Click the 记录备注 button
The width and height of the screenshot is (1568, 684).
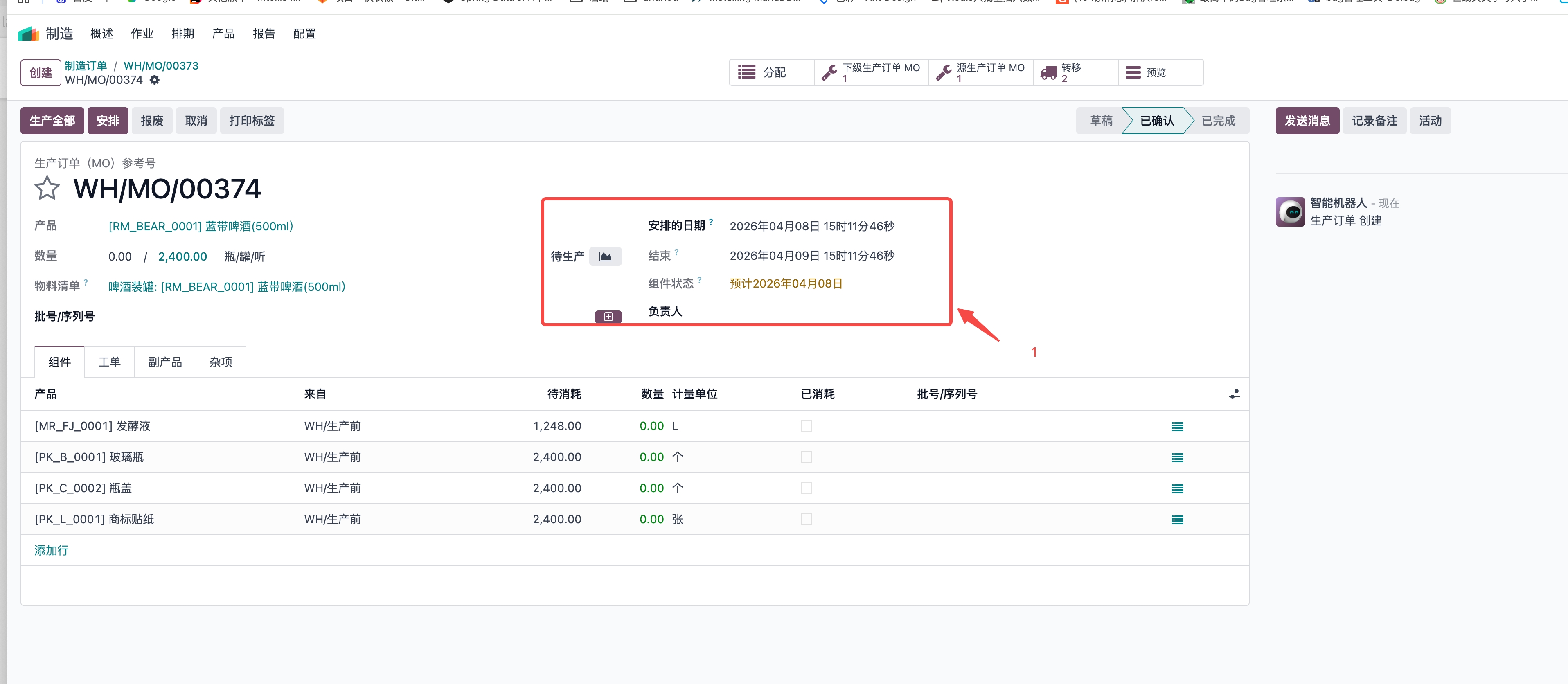click(x=1374, y=121)
